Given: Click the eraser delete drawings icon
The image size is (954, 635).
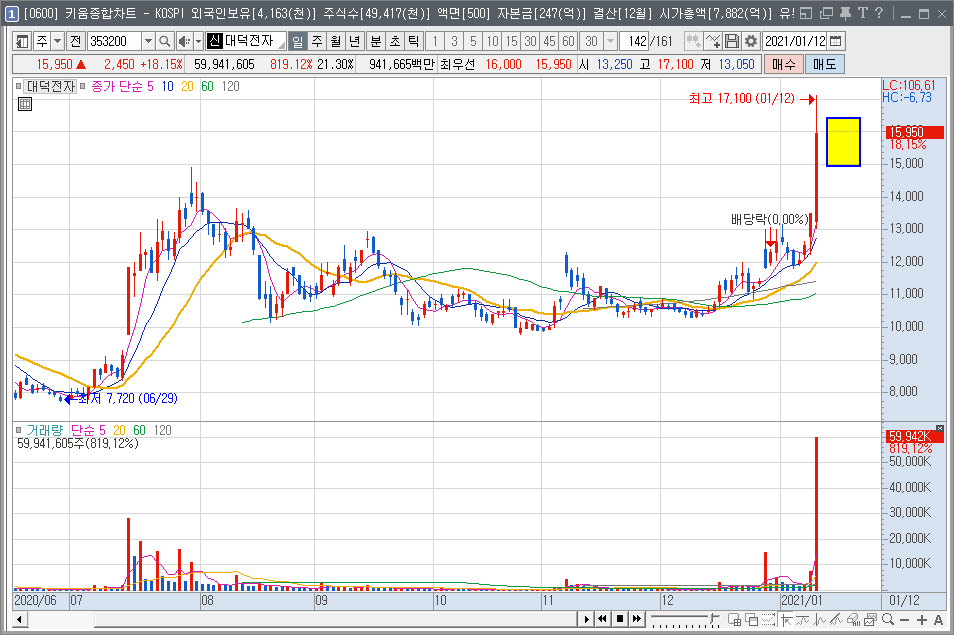Looking at the screenshot, I should [x=853, y=620].
